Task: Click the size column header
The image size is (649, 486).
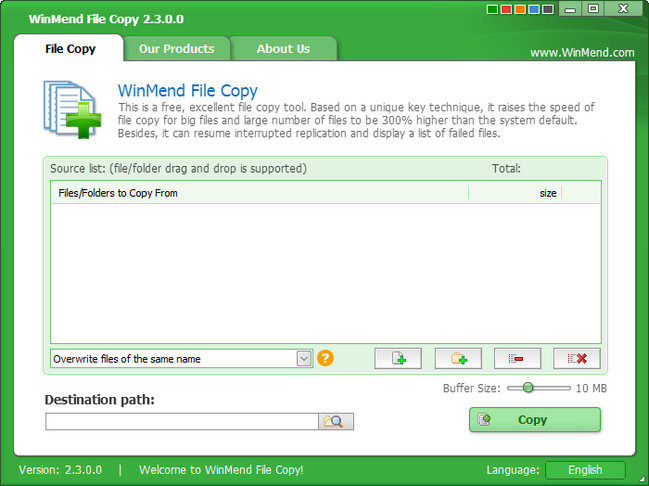Action: tap(547, 193)
